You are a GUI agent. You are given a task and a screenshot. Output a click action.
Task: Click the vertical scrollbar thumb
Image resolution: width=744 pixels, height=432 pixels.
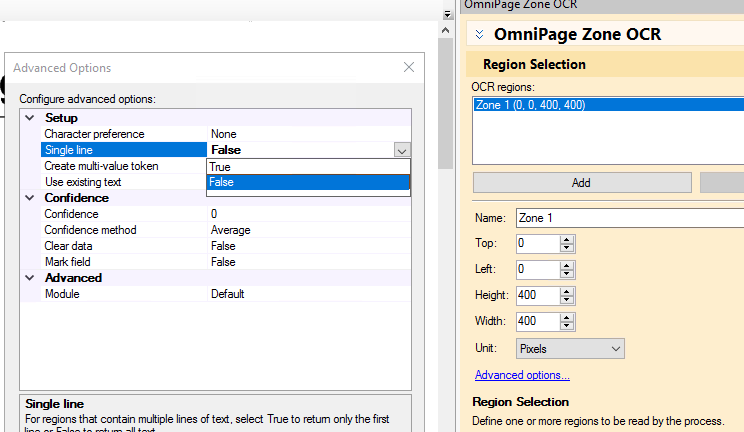point(445,103)
